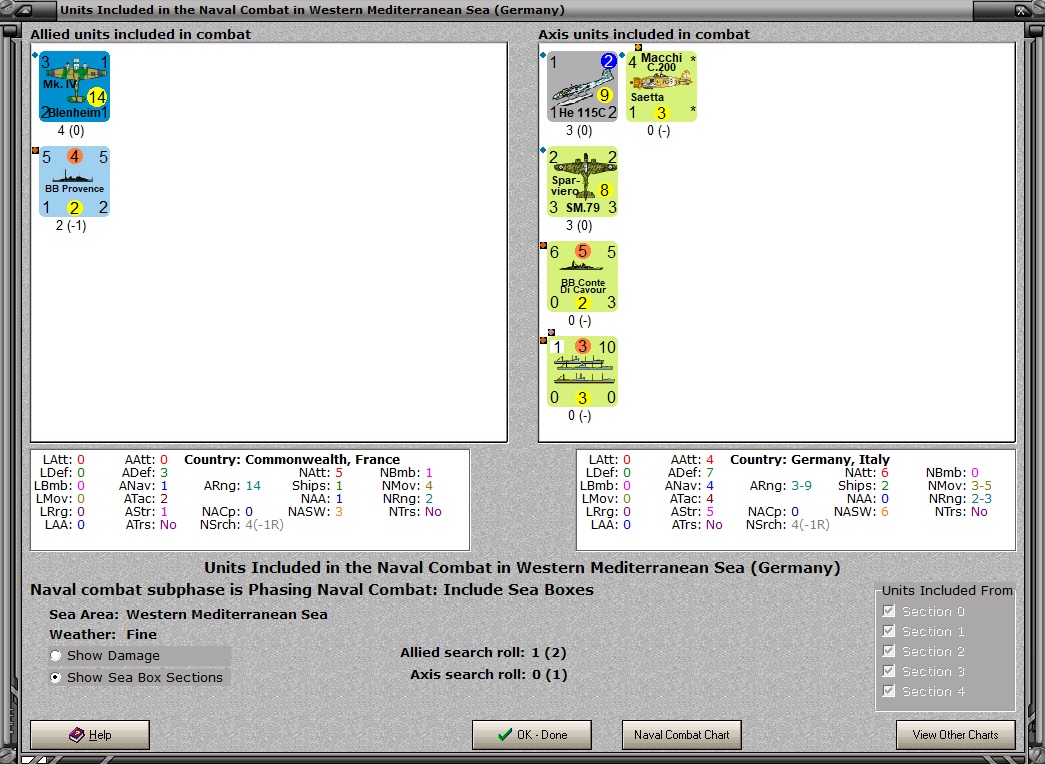Viewport: 1045px width, 764px height.
Task: Click Axis search roll 0 (1) text
Action: point(489,675)
